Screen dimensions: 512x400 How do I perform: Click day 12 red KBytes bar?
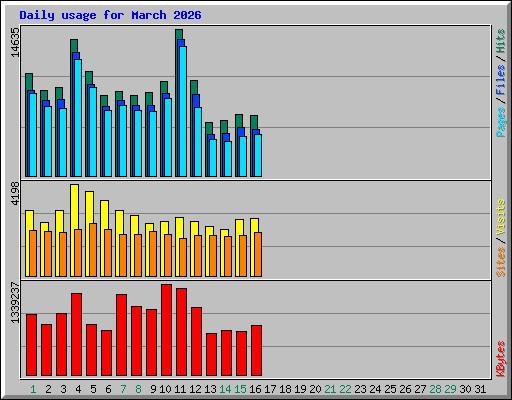coord(196,342)
